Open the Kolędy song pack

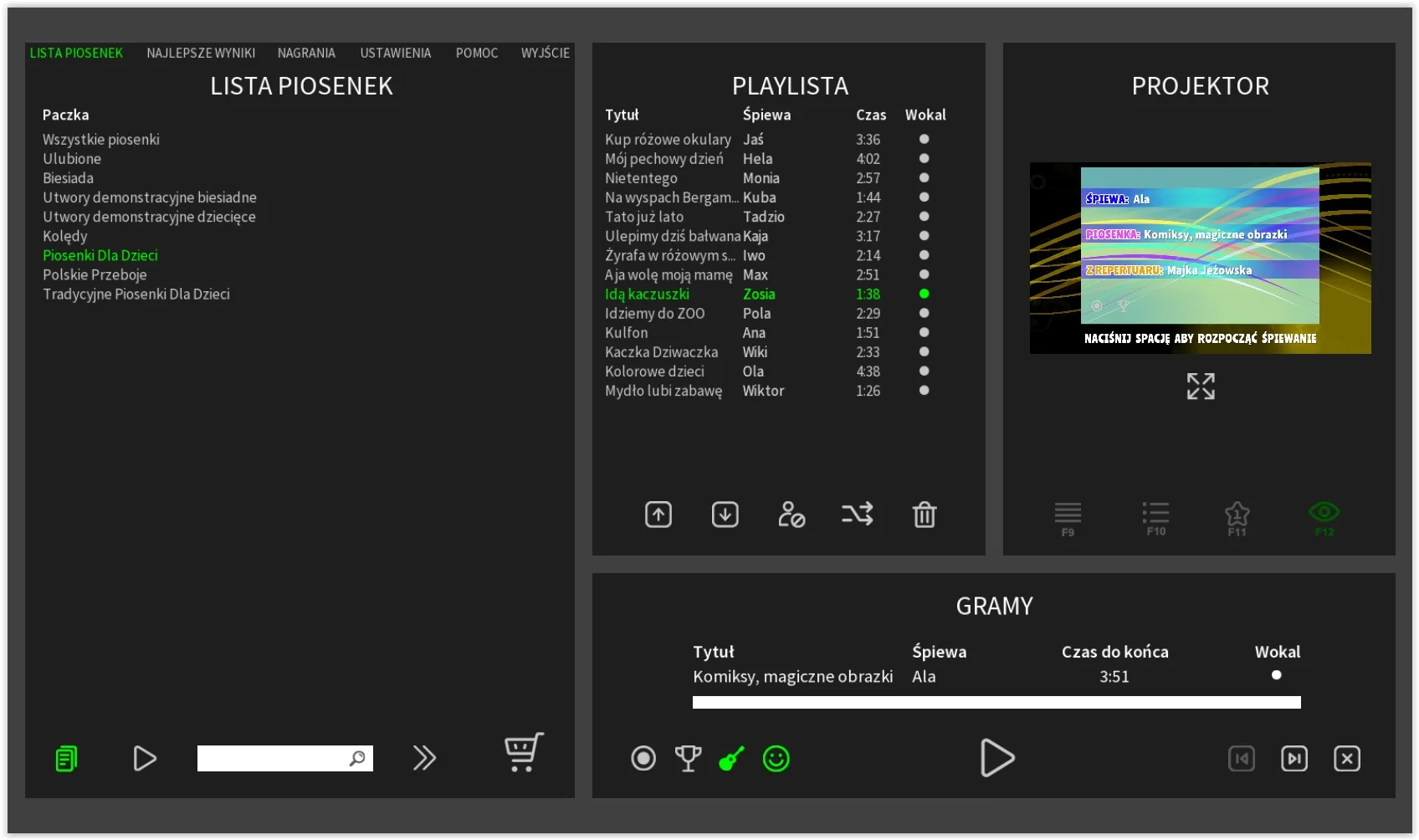click(65, 236)
